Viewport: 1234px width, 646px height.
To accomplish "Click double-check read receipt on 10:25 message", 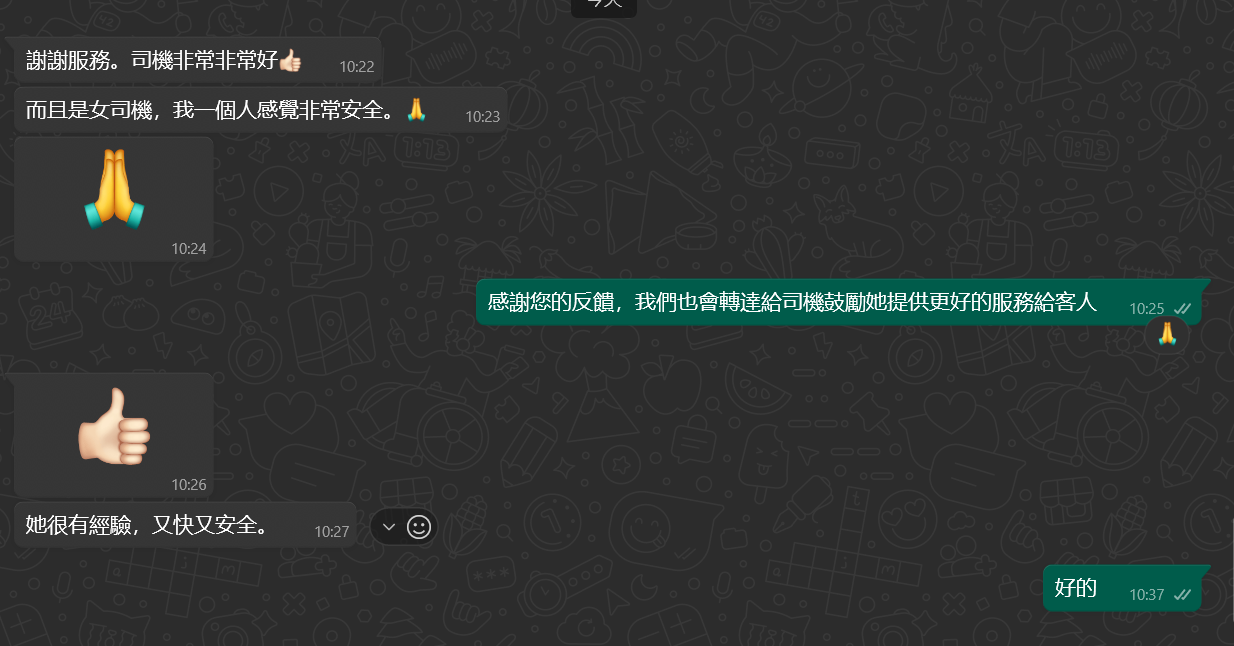I will click(1183, 309).
